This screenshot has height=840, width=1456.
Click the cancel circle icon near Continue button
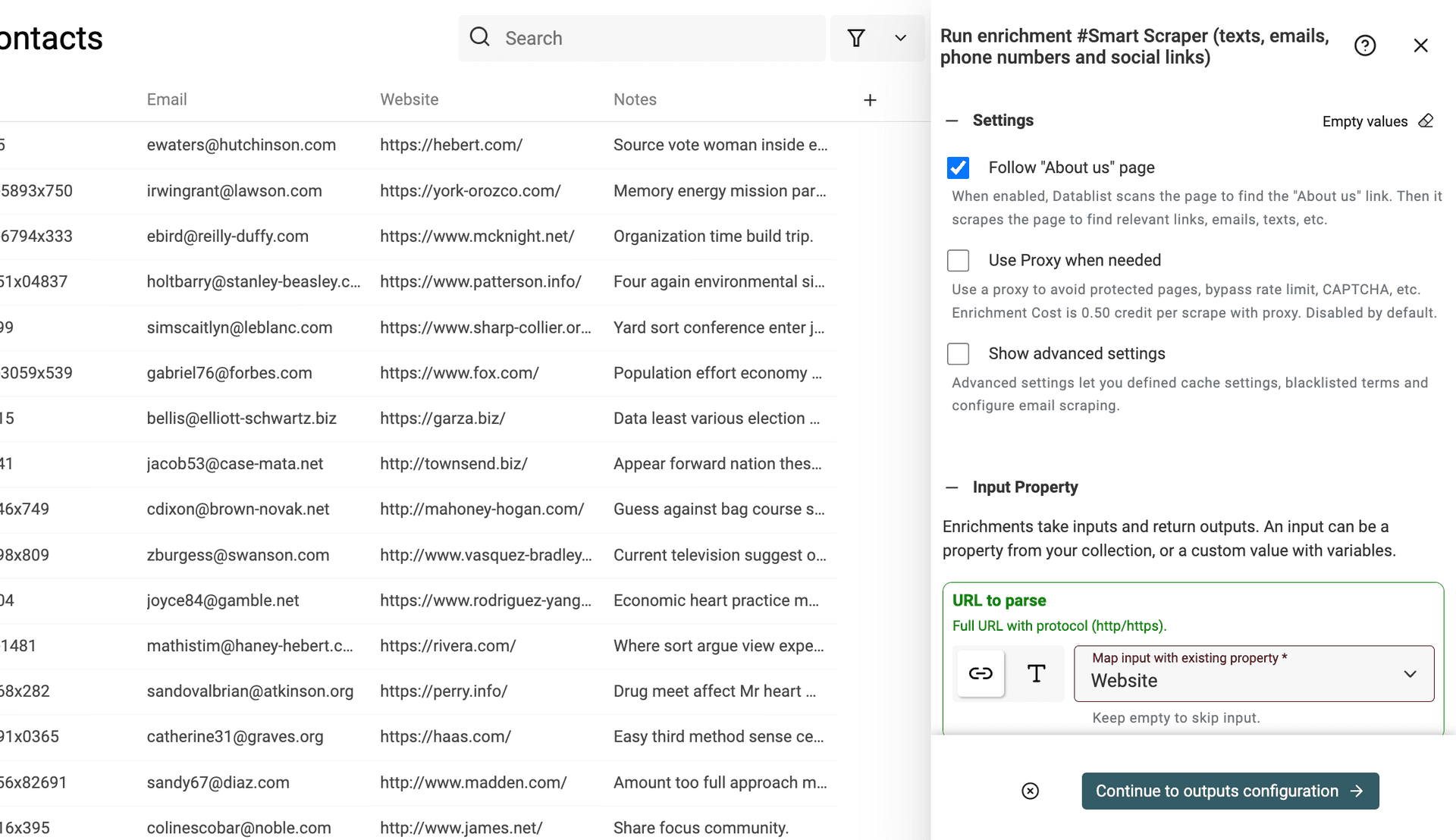1030,791
